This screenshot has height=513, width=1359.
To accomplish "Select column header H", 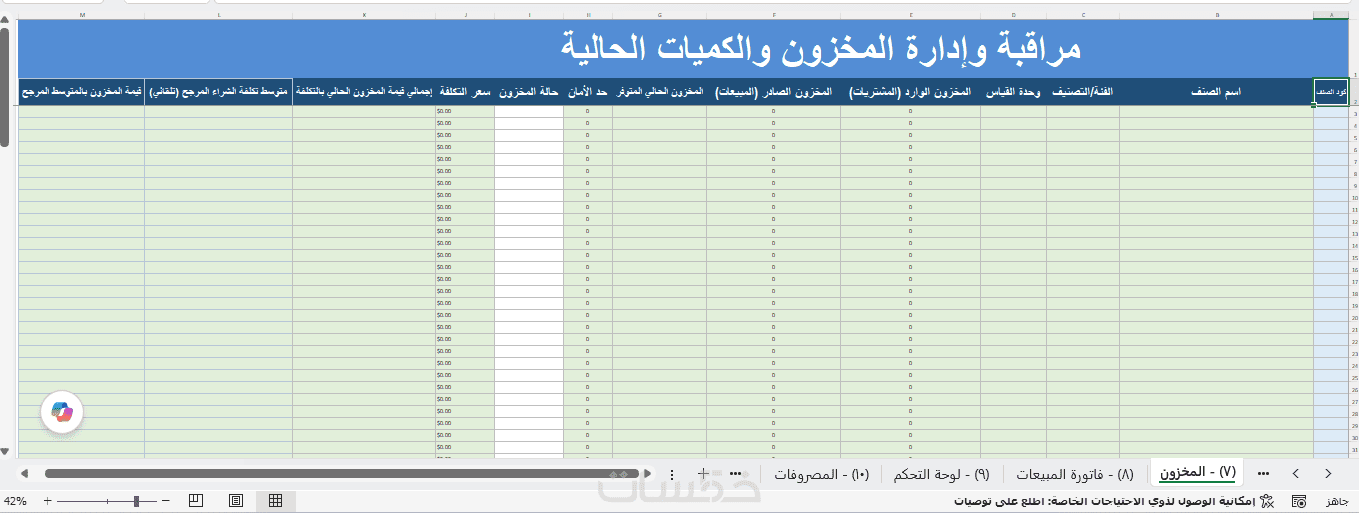I will click(588, 15).
